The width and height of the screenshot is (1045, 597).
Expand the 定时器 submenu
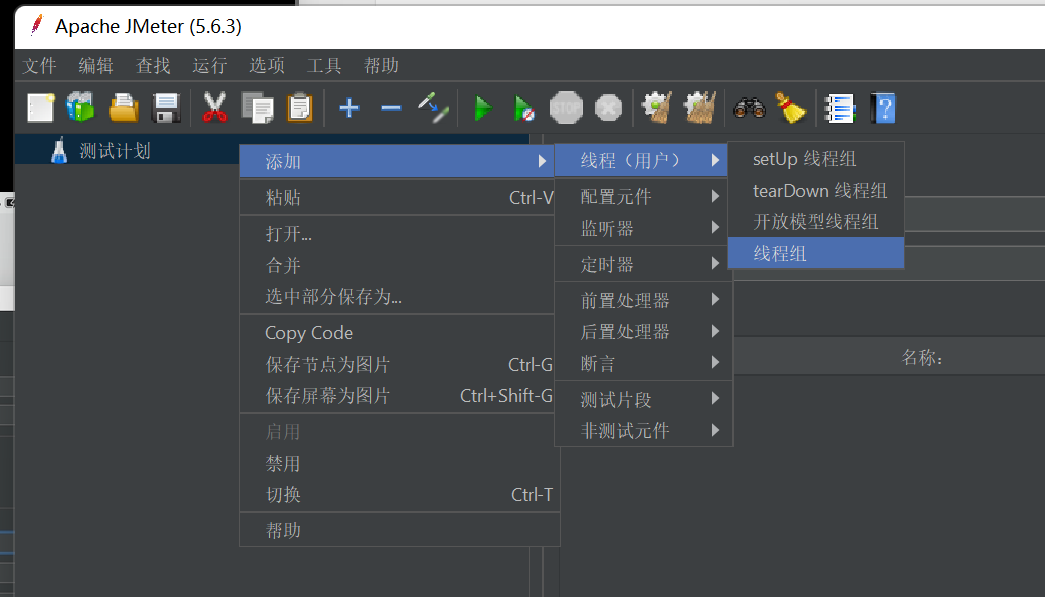(x=643, y=265)
